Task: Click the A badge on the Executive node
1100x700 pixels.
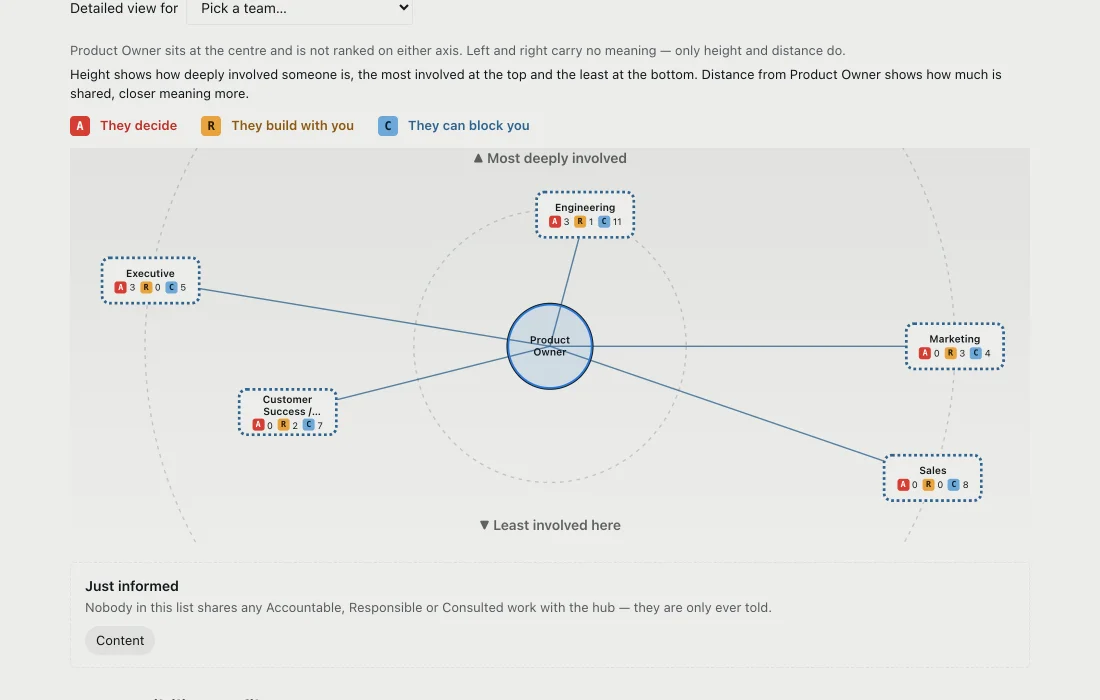Action: point(121,288)
